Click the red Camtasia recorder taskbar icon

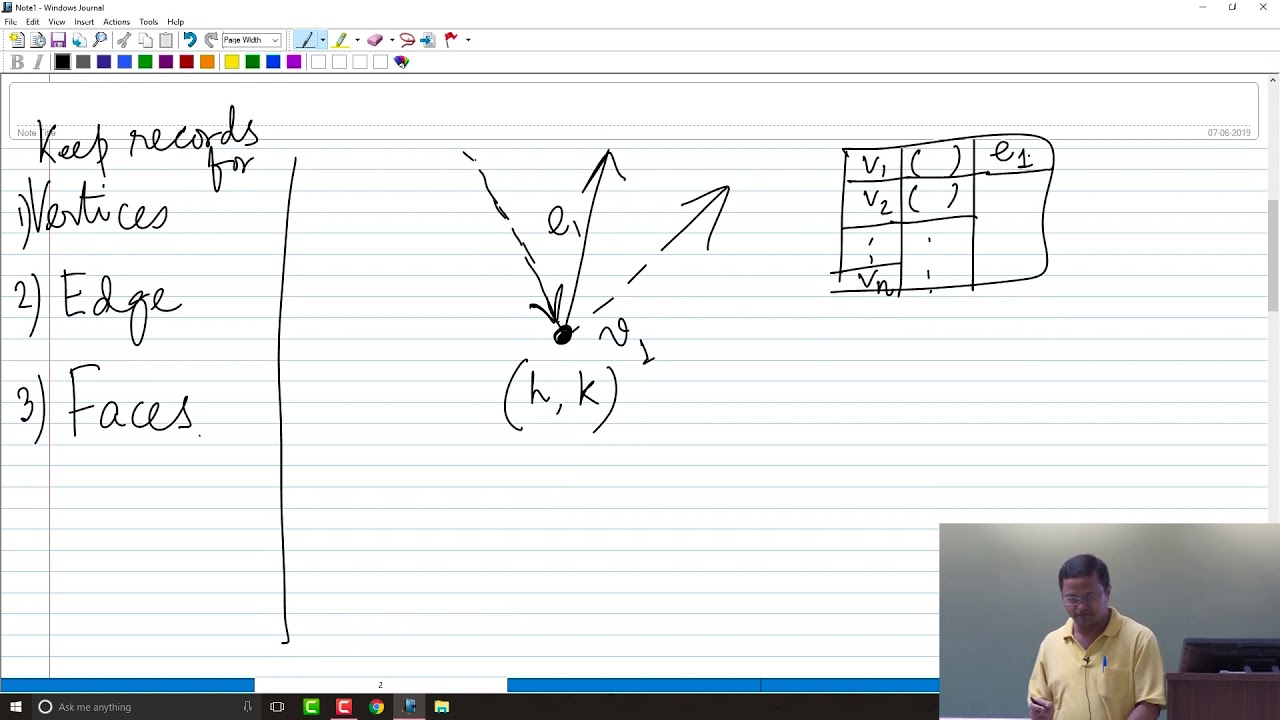point(344,707)
